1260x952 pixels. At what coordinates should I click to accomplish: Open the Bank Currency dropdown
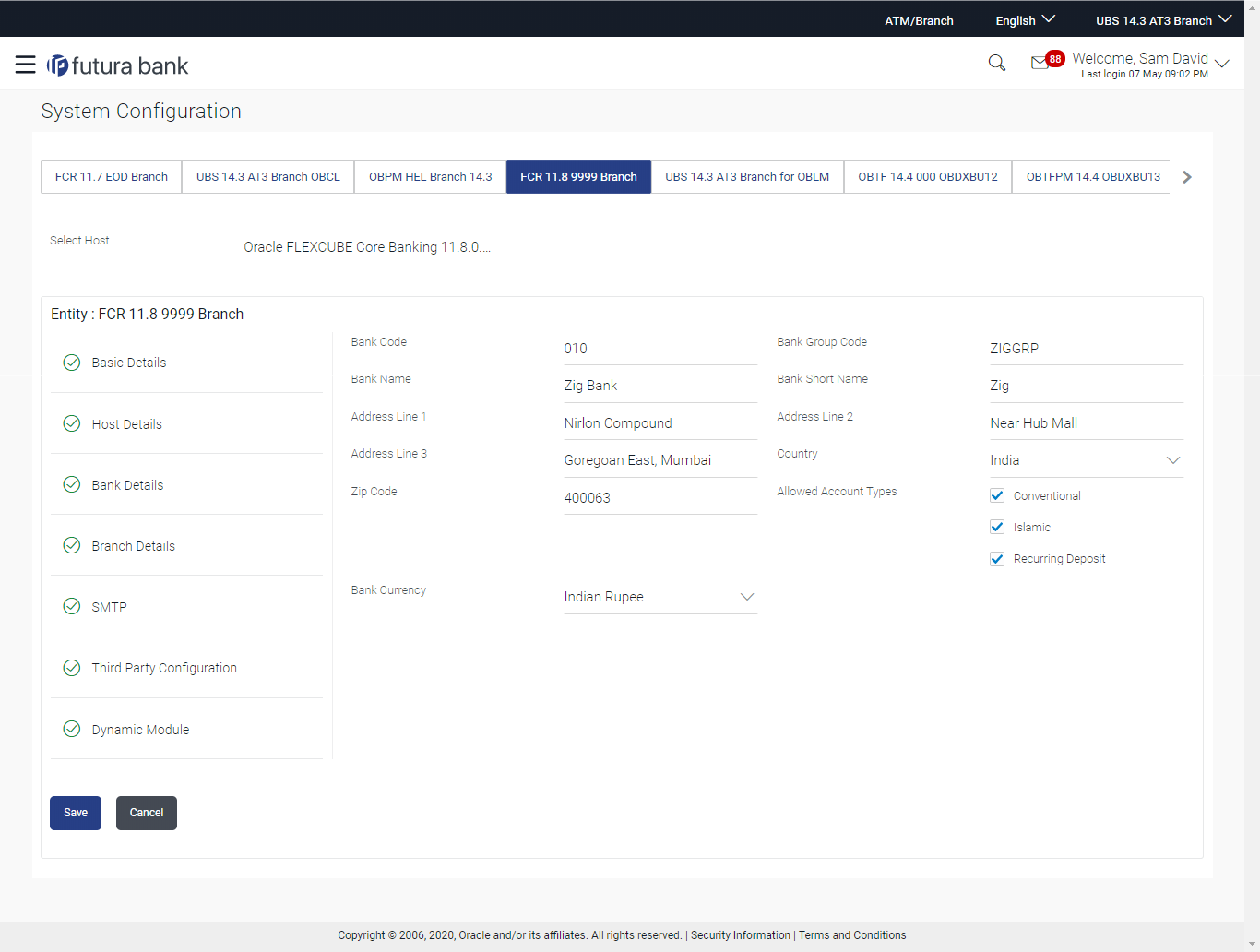(x=660, y=597)
